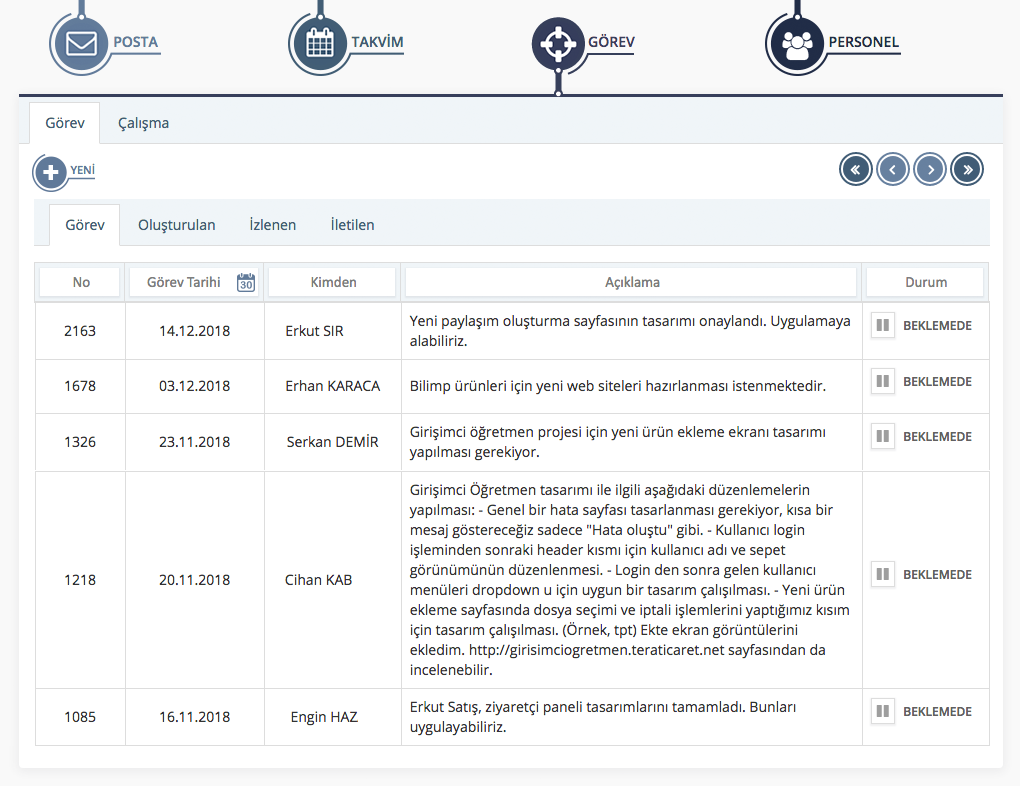Toggle pause status for task 1678
1020x786 pixels.
[882, 381]
